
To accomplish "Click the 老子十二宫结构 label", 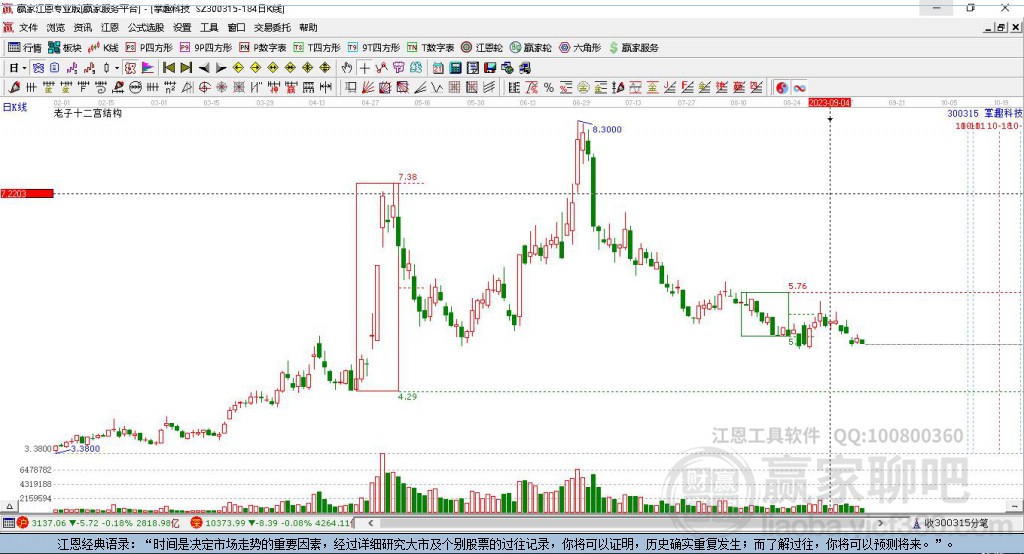I will [x=88, y=113].
